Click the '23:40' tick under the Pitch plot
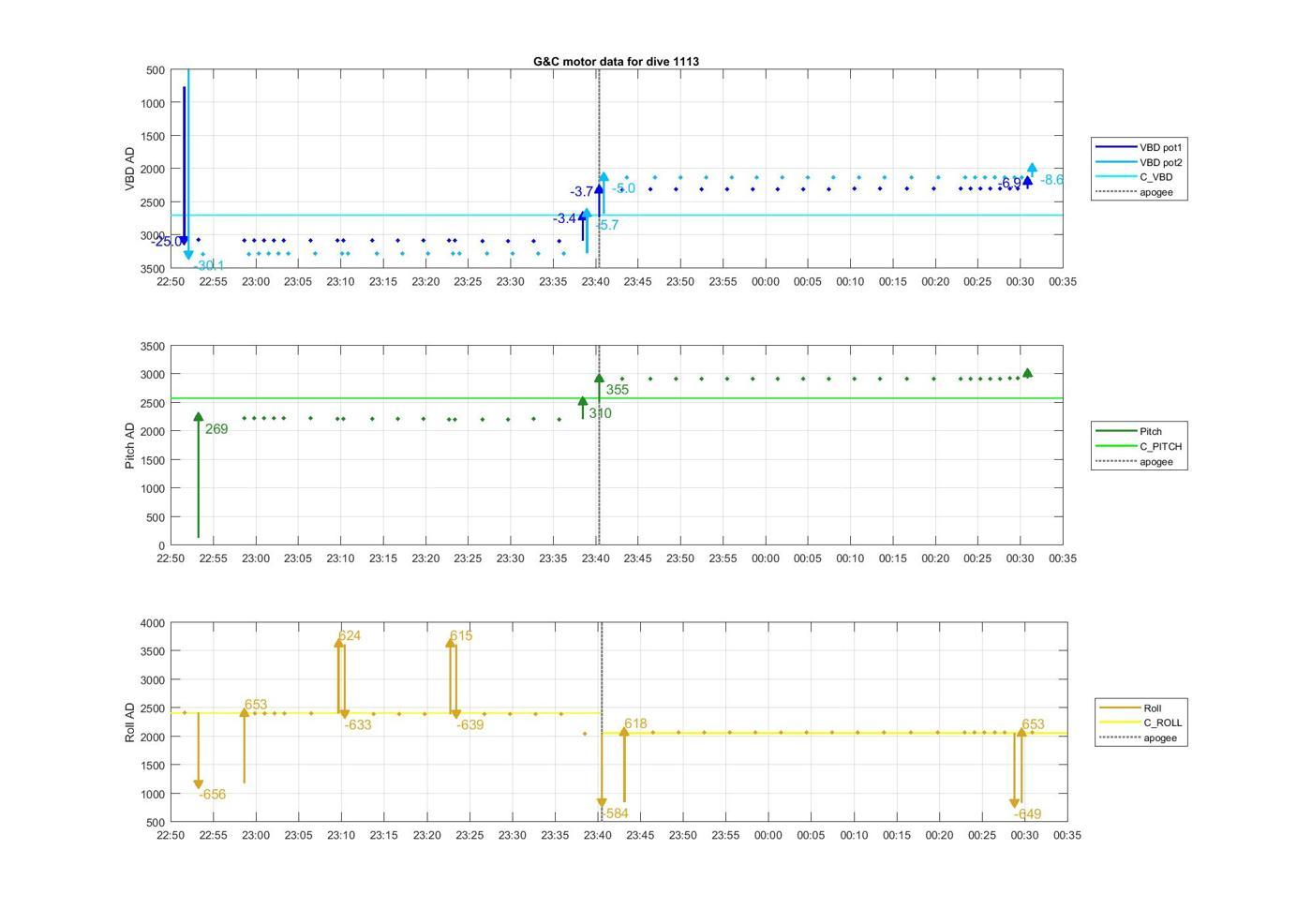The width and height of the screenshot is (1312, 924). click(595, 559)
